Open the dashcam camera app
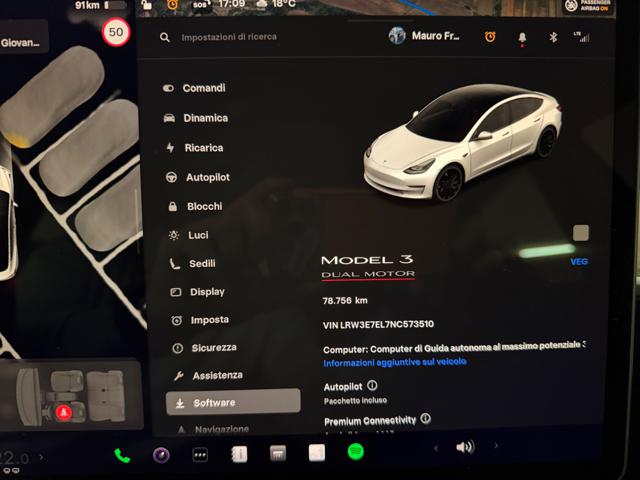 161,454
